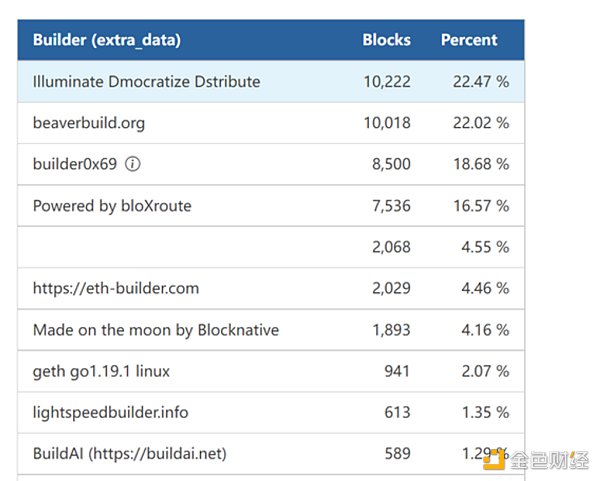Sort table by the Percent column header
Image resolution: width=600 pixels, height=481 pixels.
[468, 41]
